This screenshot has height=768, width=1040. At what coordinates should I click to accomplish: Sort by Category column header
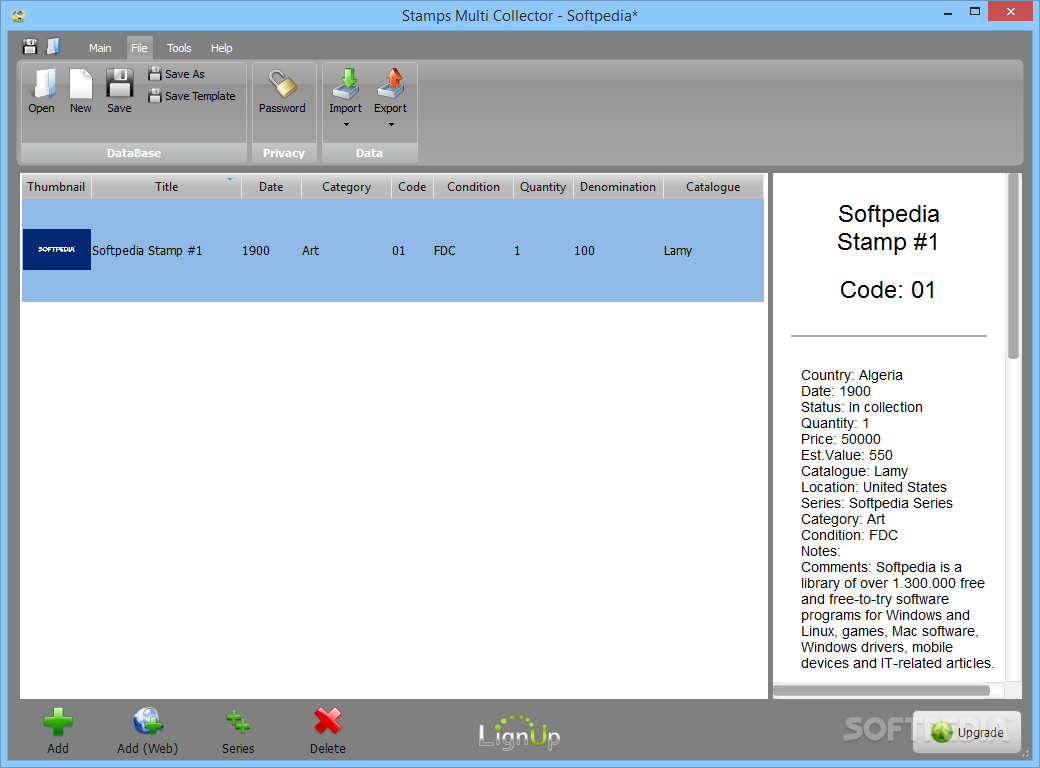tap(346, 187)
